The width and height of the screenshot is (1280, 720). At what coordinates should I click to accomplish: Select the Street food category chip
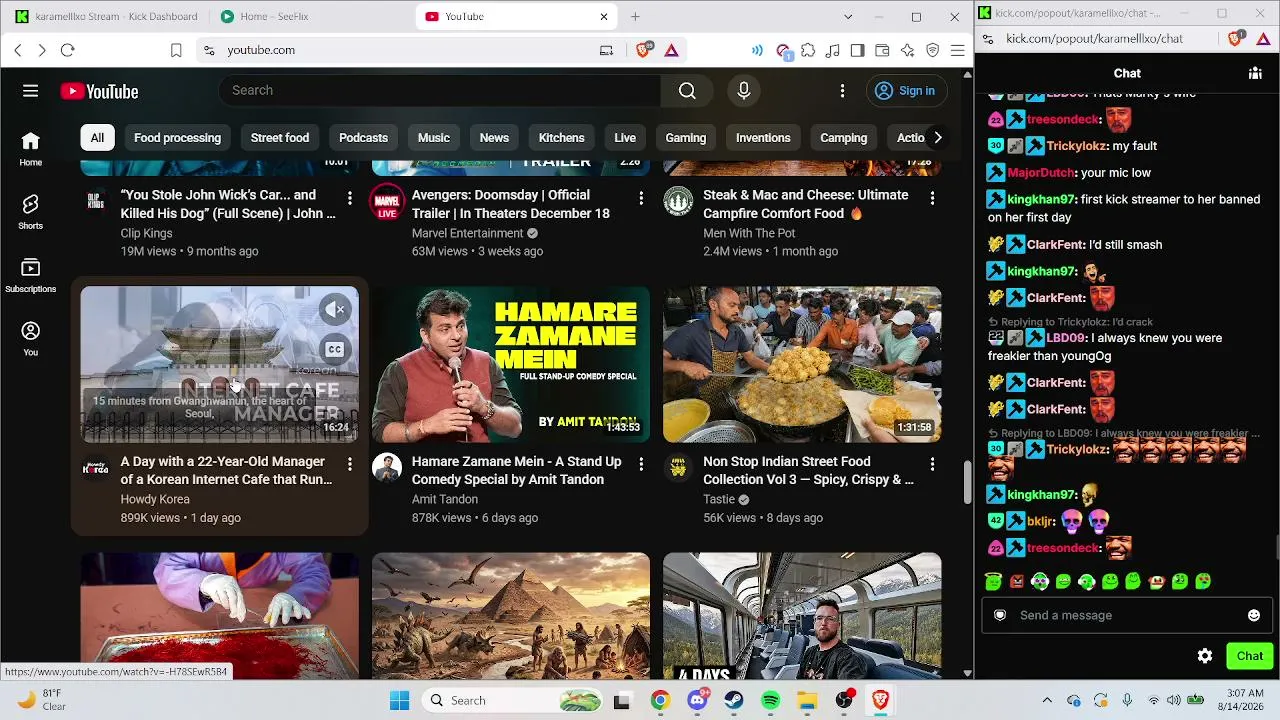[x=280, y=138]
